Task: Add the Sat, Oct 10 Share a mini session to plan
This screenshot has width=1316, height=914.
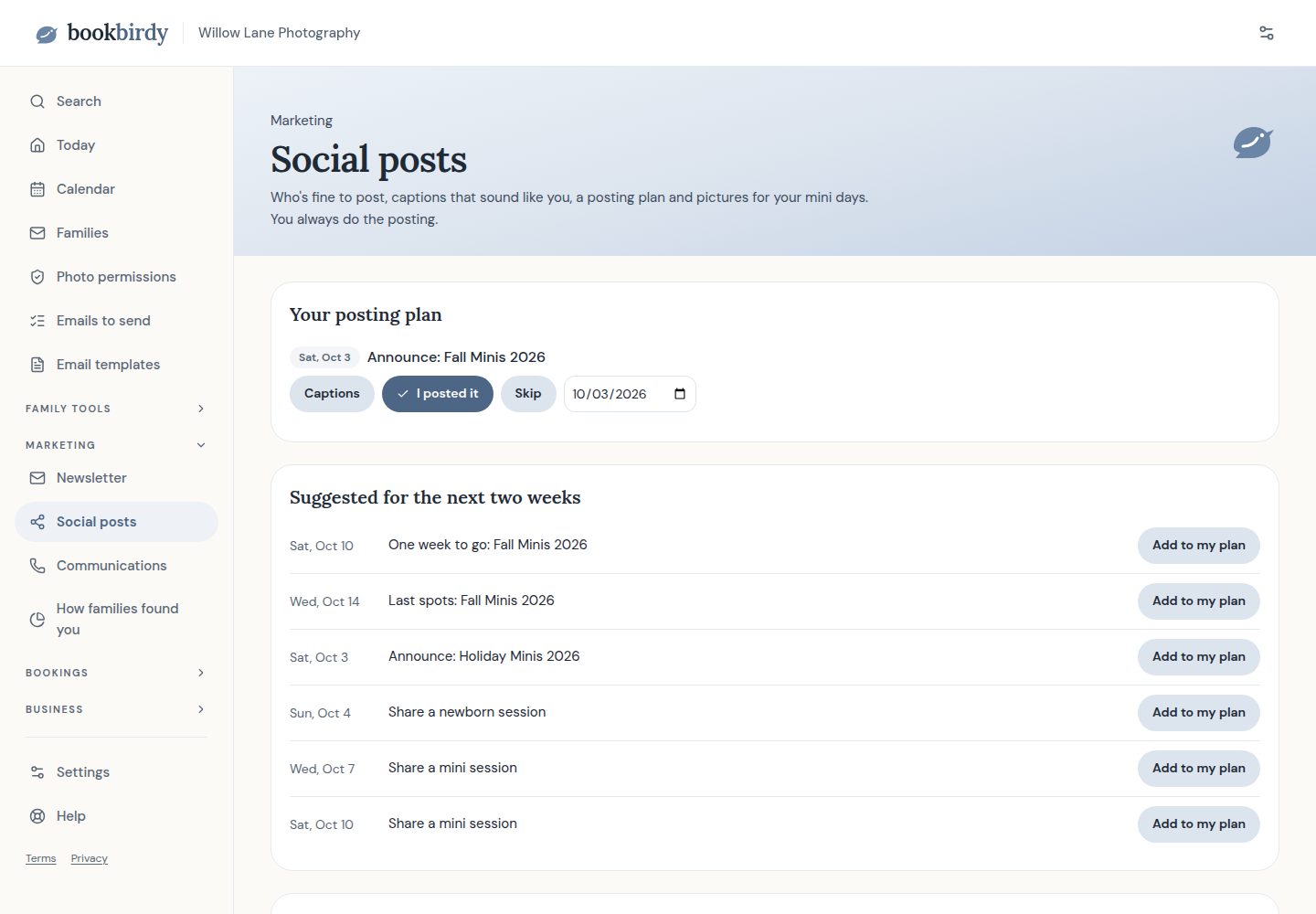Action: [1198, 824]
